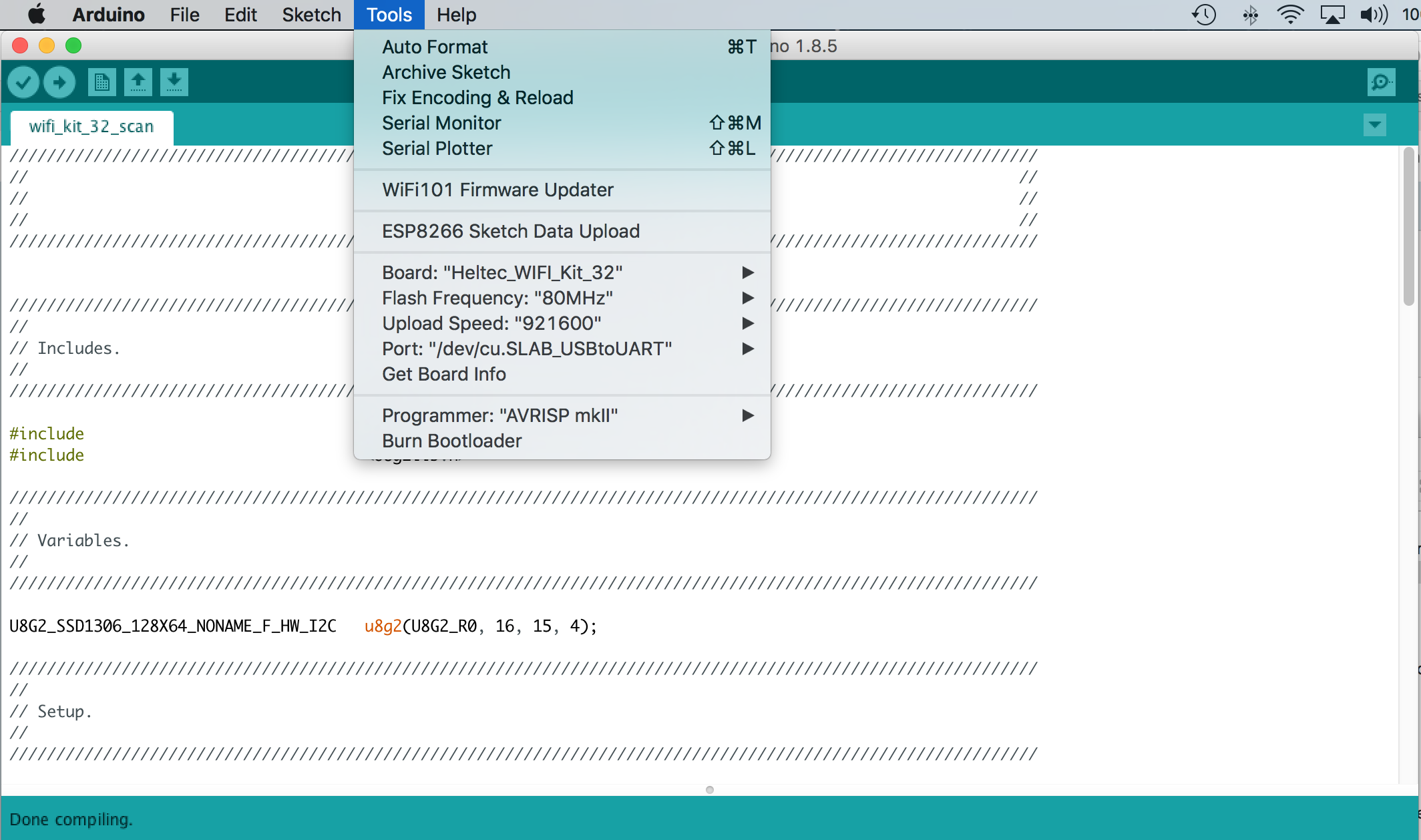Click the u8g2 constructor call text

(481, 626)
